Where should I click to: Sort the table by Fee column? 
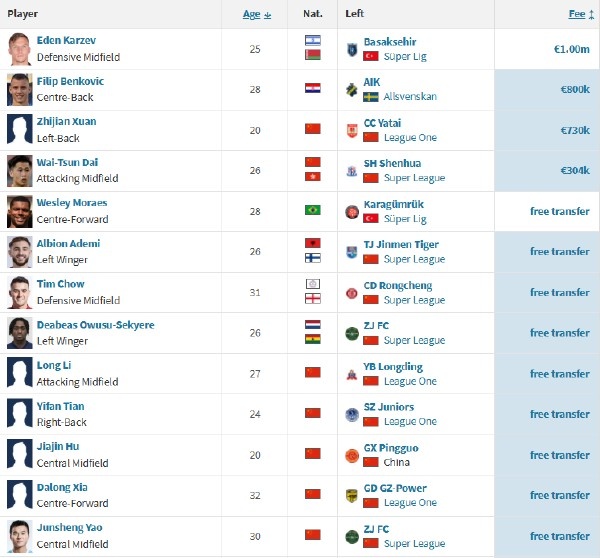pos(577,14)
